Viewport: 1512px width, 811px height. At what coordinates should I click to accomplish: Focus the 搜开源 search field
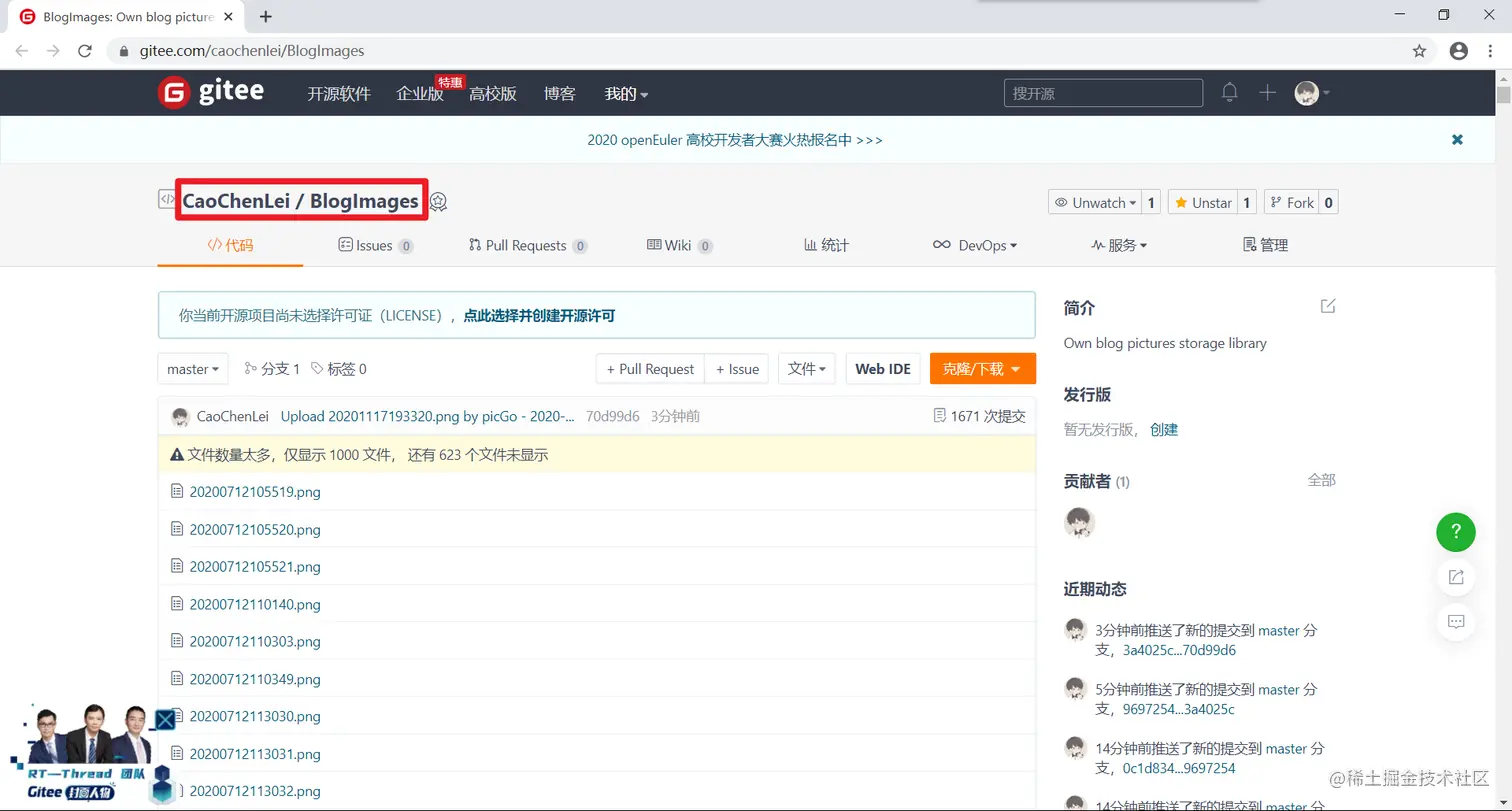pyautogui.click(x=1103, y=93)
